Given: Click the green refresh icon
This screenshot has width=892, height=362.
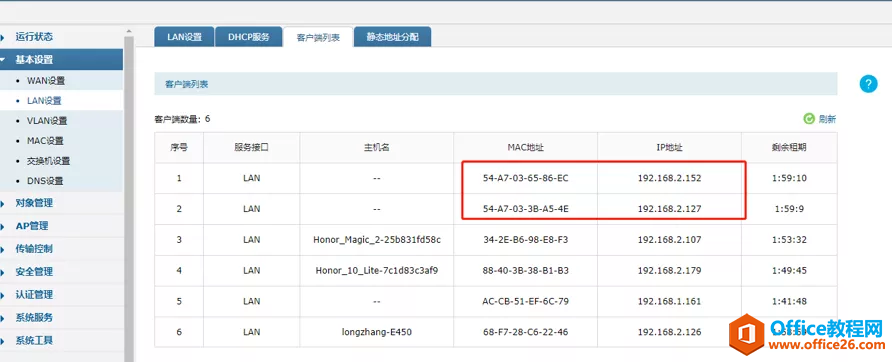Looking at the screenshot, I should [x=809, y=119].
